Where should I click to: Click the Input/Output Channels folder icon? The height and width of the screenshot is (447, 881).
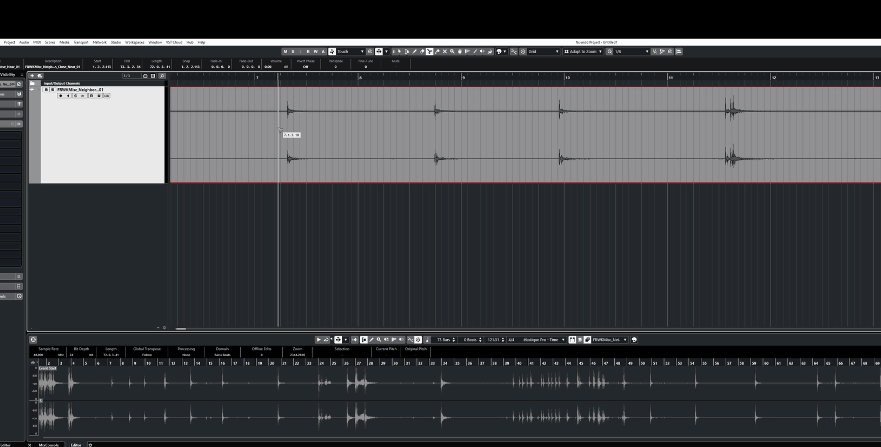(33, 84)
